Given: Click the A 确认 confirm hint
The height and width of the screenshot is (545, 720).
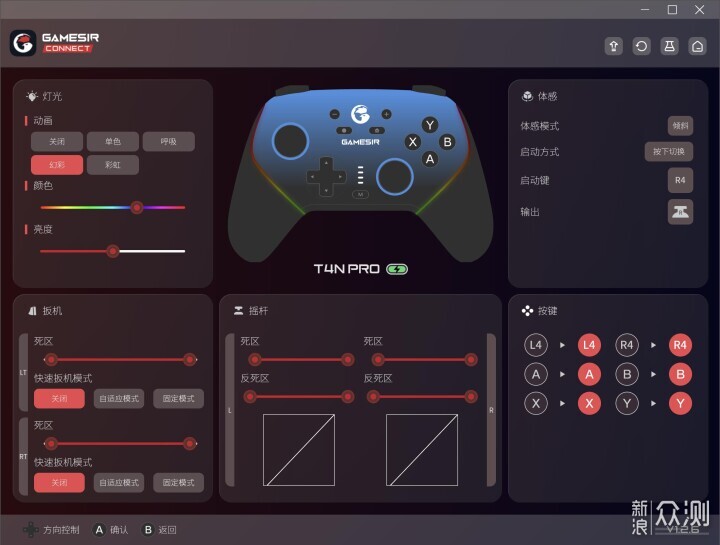Looking at the screenshot, I should (x=111, y=530).
